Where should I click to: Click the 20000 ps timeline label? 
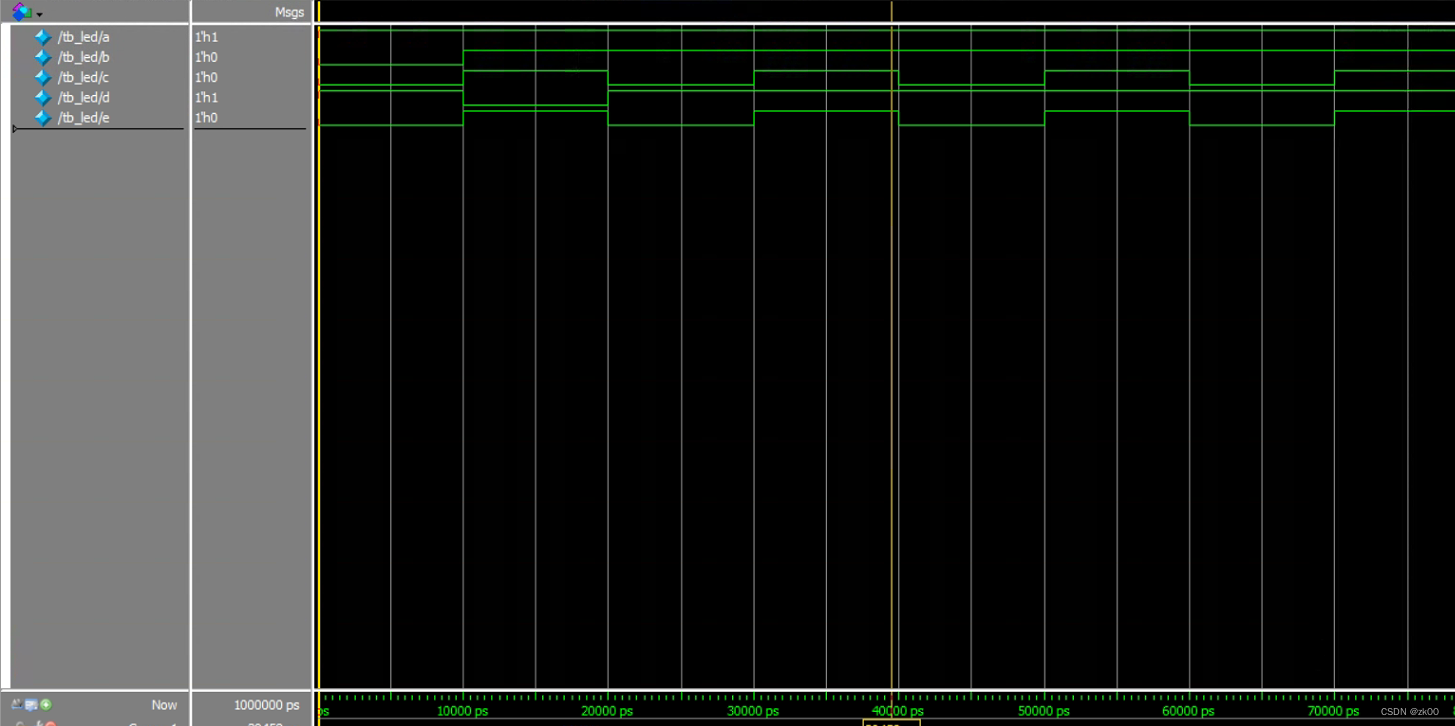coord(607,711)
